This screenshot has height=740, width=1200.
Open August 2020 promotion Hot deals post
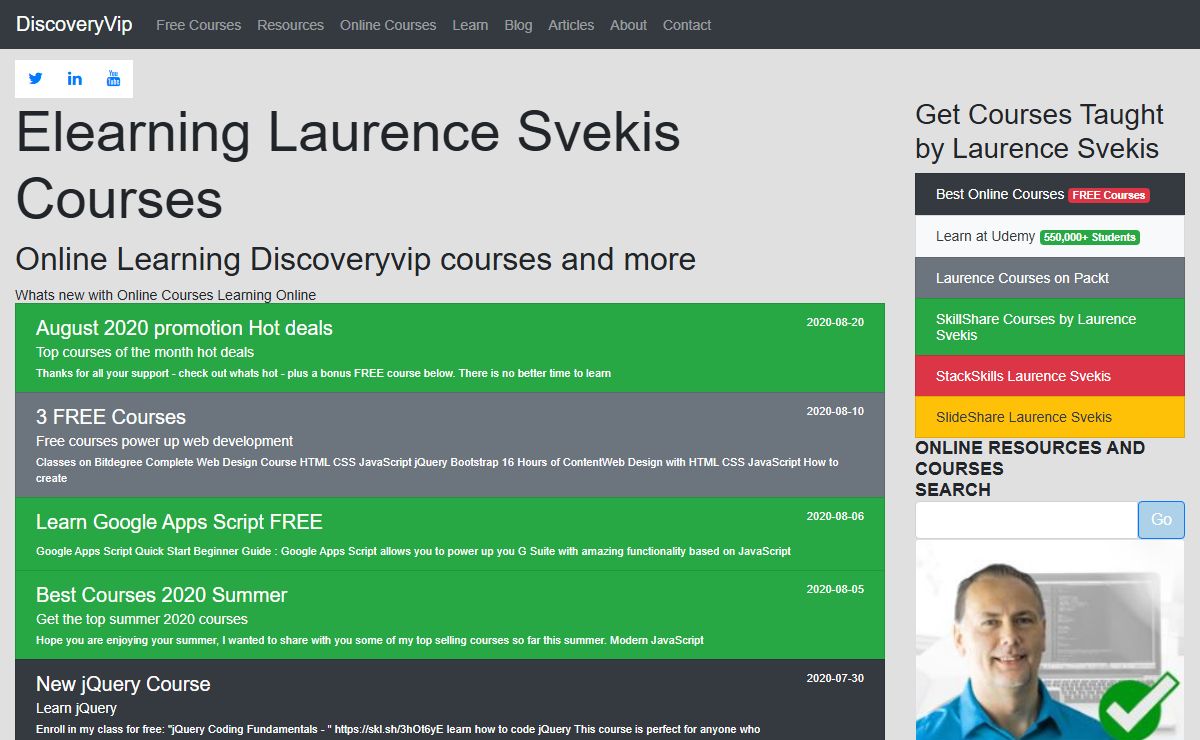click(x=450, y=348)
